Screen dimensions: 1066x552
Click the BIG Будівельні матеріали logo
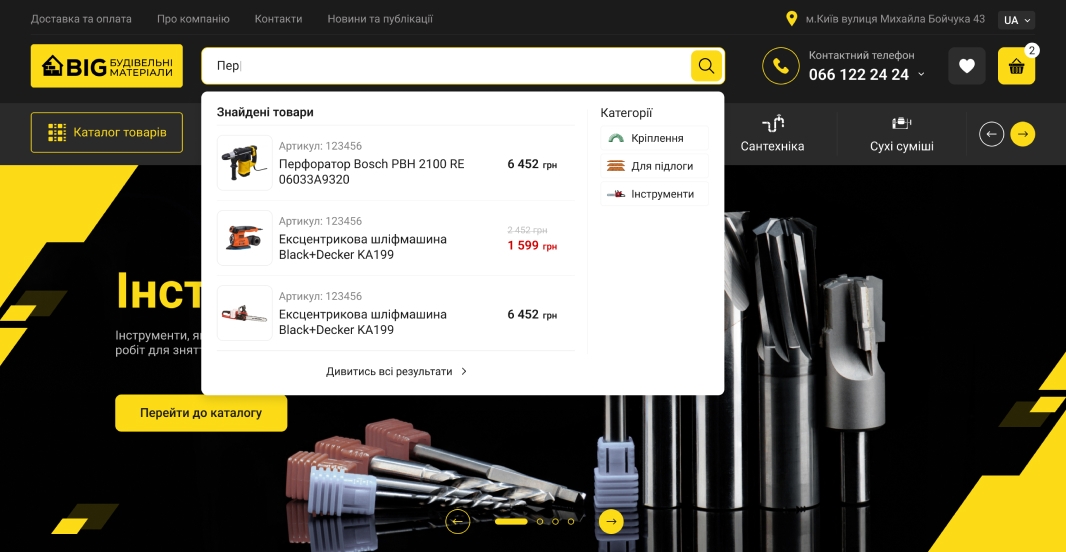(x=107, y=66)
